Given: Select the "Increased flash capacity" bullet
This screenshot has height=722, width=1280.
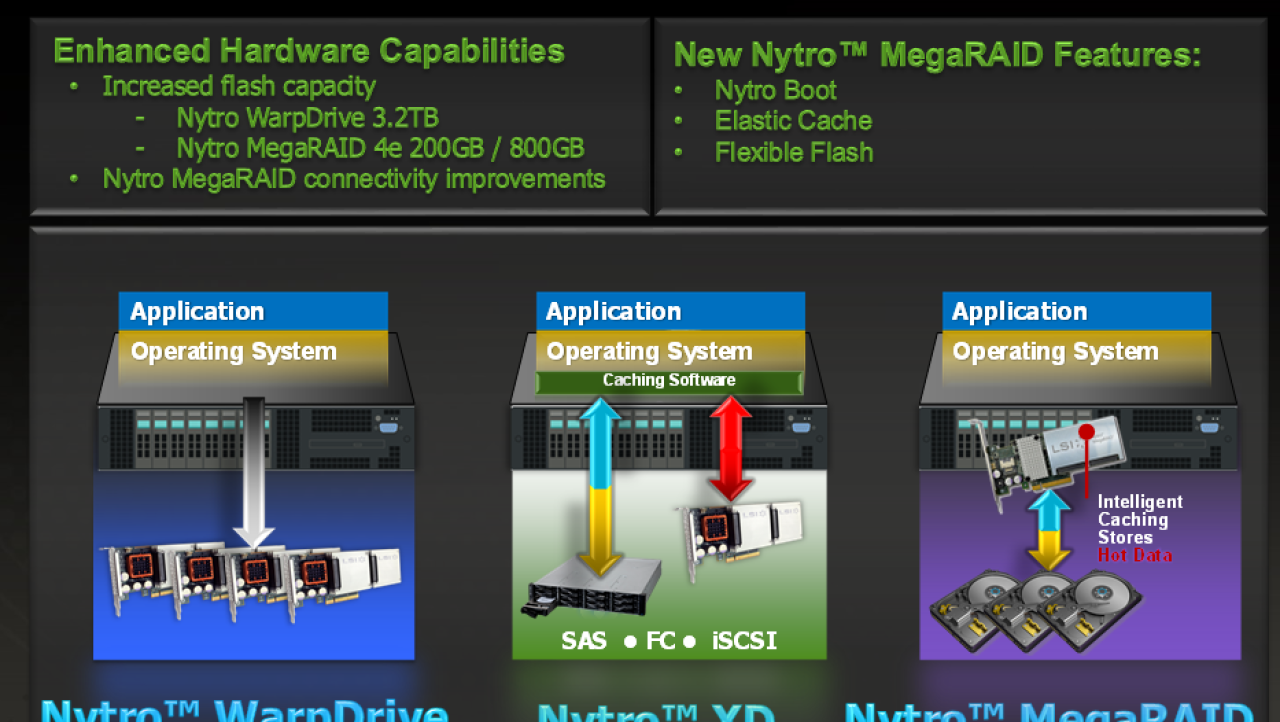Looking at the screenshot, I should pos(239,86).
